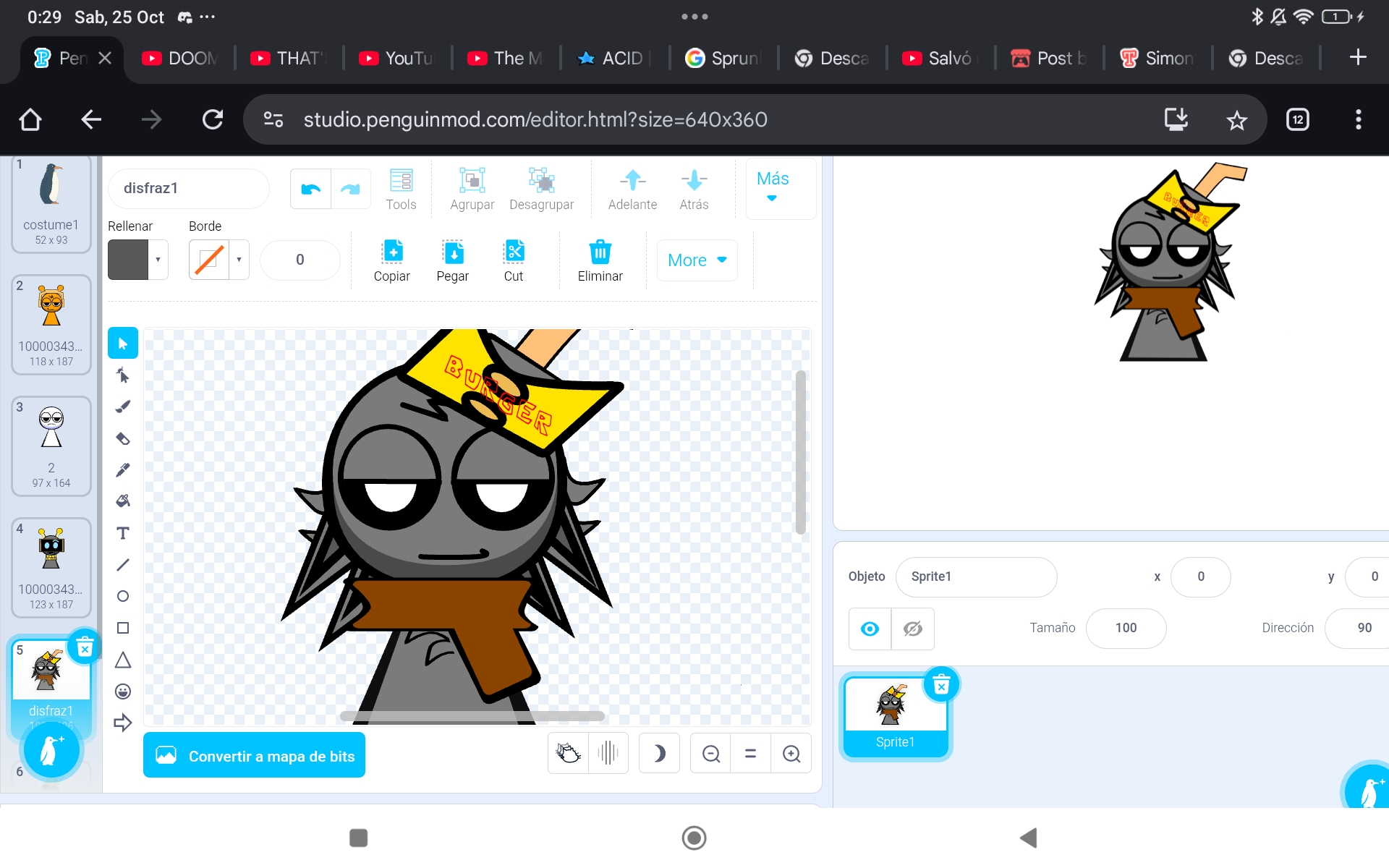Choose the Fill bucket tool
This screenshot has width=1389, height=868.
point(123,501)
